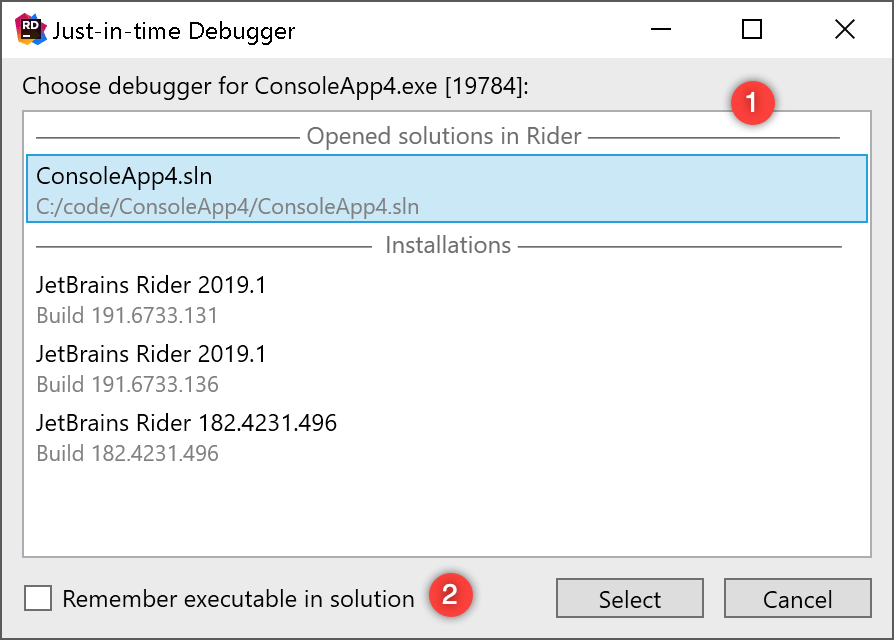894x640 pixels.
Task: Maximize the Just-in-time Debugger window
Action: [x=752, y=30]
